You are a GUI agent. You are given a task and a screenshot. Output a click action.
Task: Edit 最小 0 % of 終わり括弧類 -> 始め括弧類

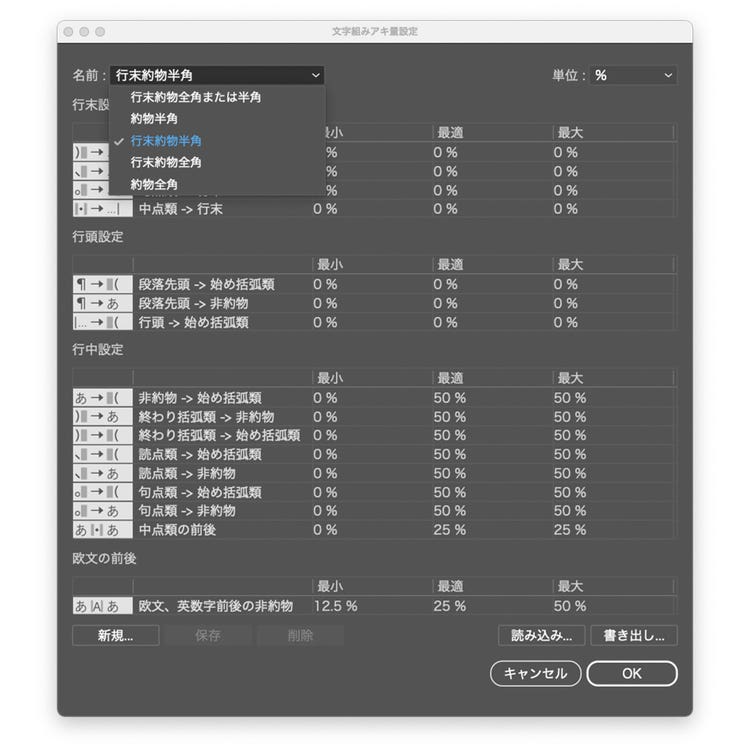tap(325, 435)
